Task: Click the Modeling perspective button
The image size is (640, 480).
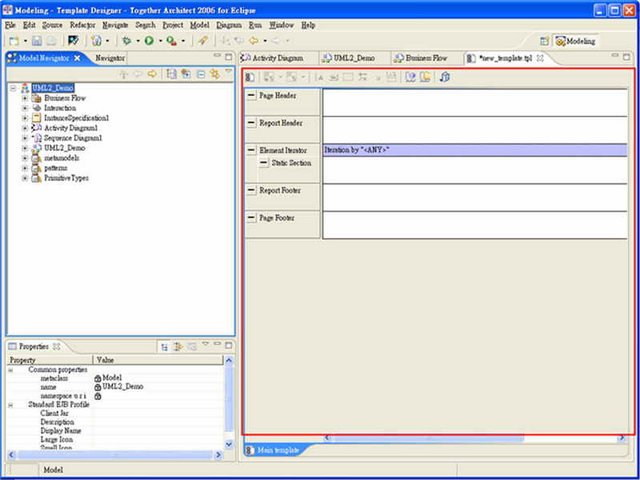Action: [x=576, y=41]
